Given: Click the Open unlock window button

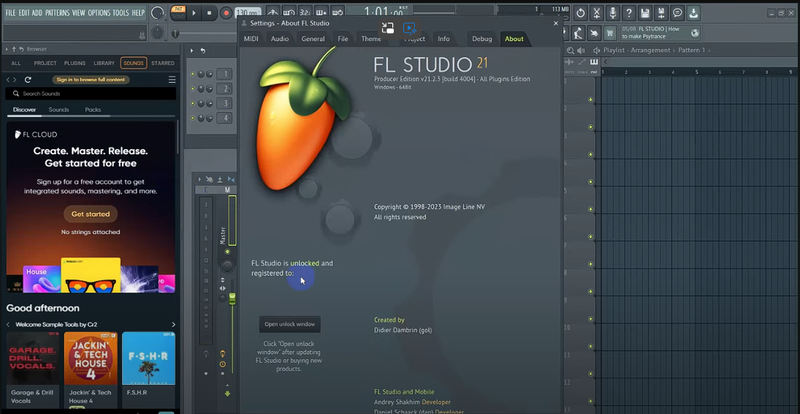Looking at the screenshot, I should [x=289, y=324].
